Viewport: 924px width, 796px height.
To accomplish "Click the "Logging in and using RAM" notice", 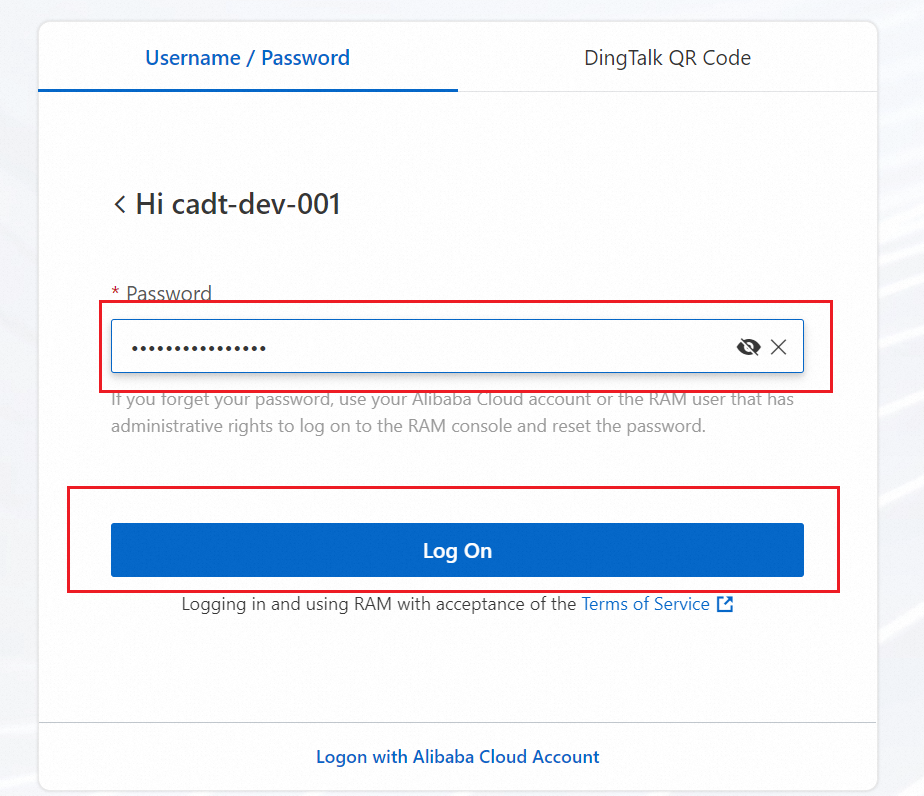I will [378, 604].
